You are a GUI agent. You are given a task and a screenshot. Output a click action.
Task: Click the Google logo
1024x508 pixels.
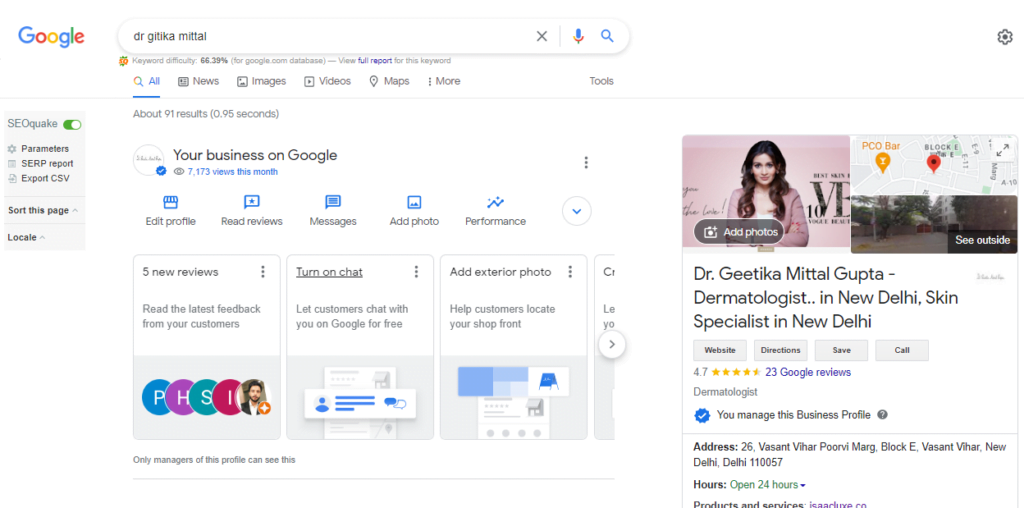[51, 37]
